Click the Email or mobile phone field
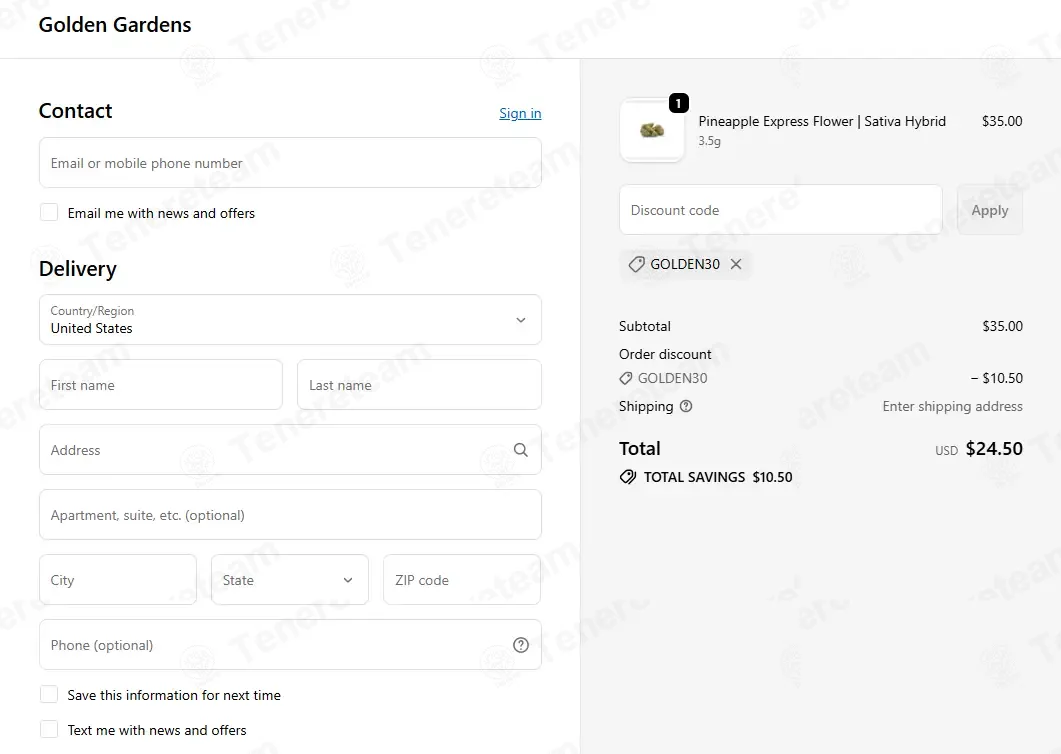This screenshot has width=1061, height=754. tap(290, 162)
